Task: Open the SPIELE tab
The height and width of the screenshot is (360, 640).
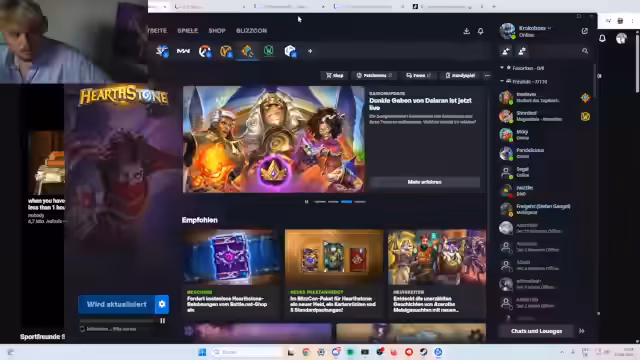Action: coord(188,31)
